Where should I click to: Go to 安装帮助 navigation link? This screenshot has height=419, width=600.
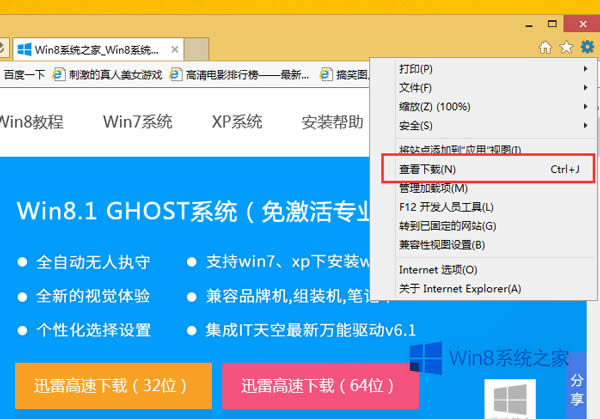pos(333,122)
